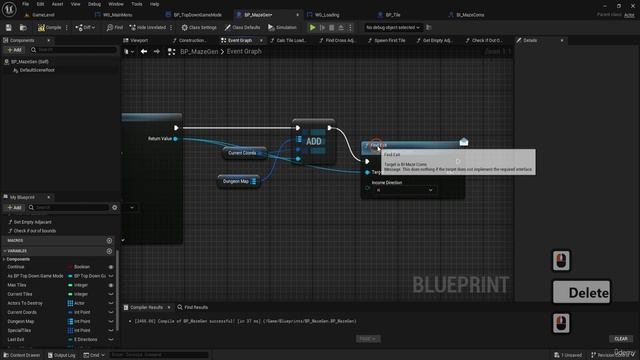Click Add in My Blueprint panel
The image size is (640, 360).
[x=14, y=207]
